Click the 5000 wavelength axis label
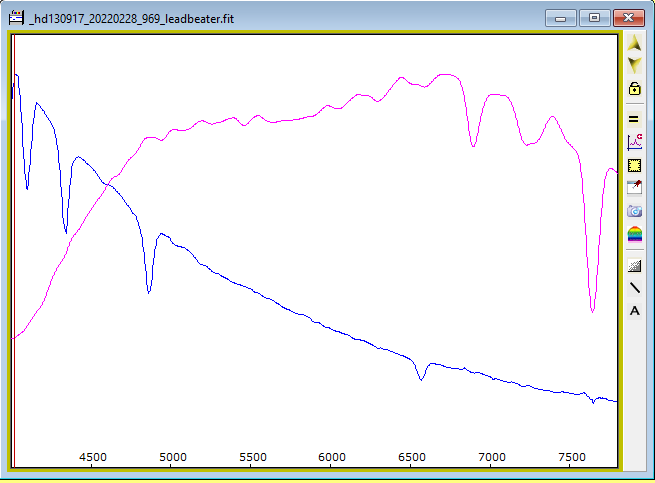Image resolution: width=655 pixels, height=483 pixels. (173, 457)
